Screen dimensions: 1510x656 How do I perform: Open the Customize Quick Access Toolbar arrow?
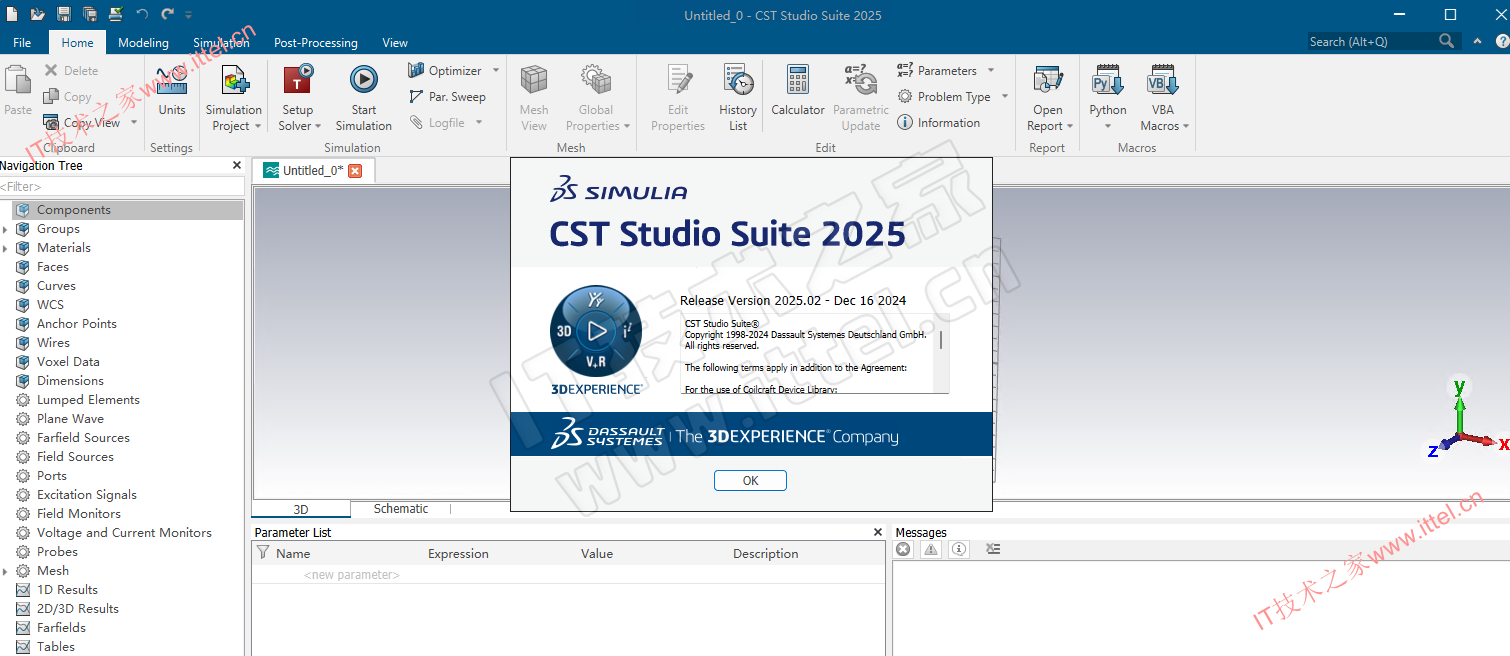coord(189,15)
